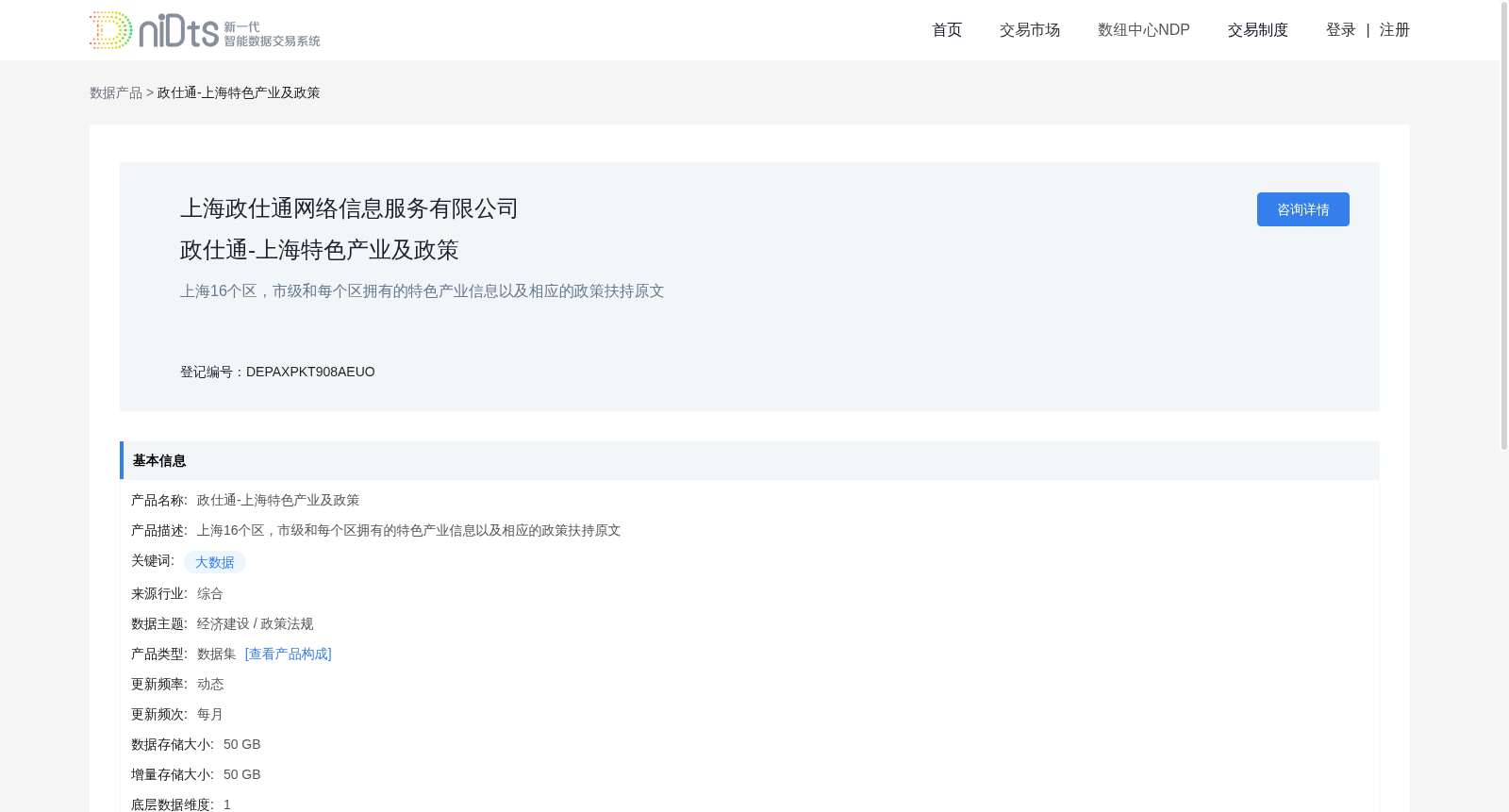
Task: Click the 咨询详情 button
Action: coord(1303,209)
